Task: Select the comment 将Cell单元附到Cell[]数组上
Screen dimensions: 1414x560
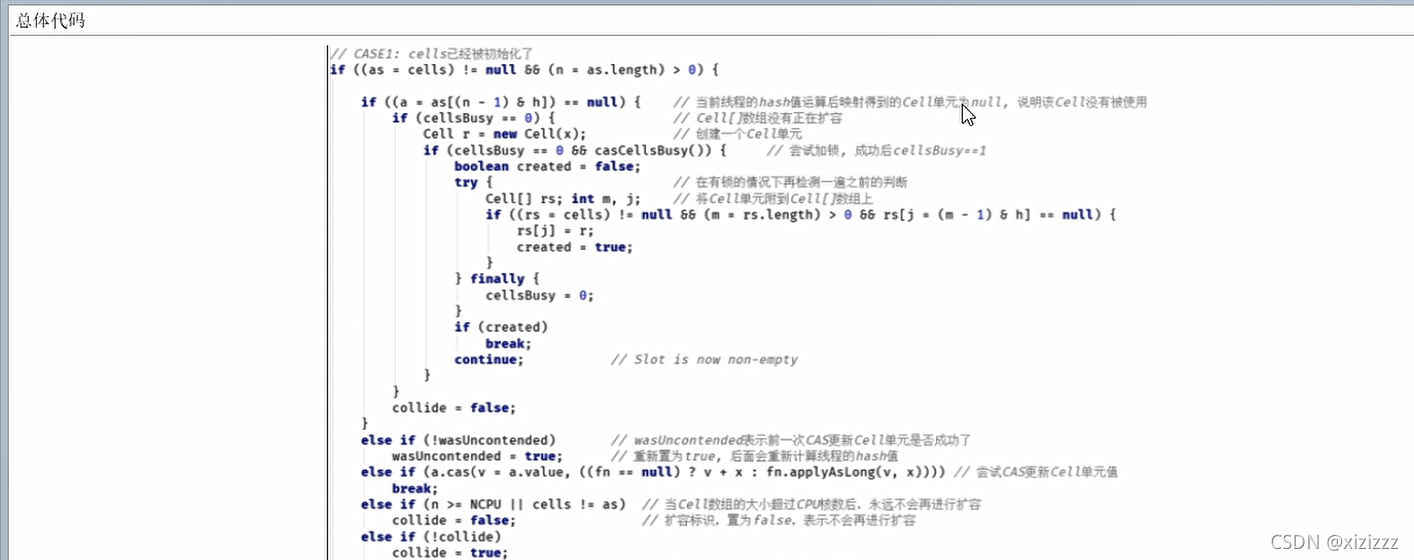Action: pos(775,198)
